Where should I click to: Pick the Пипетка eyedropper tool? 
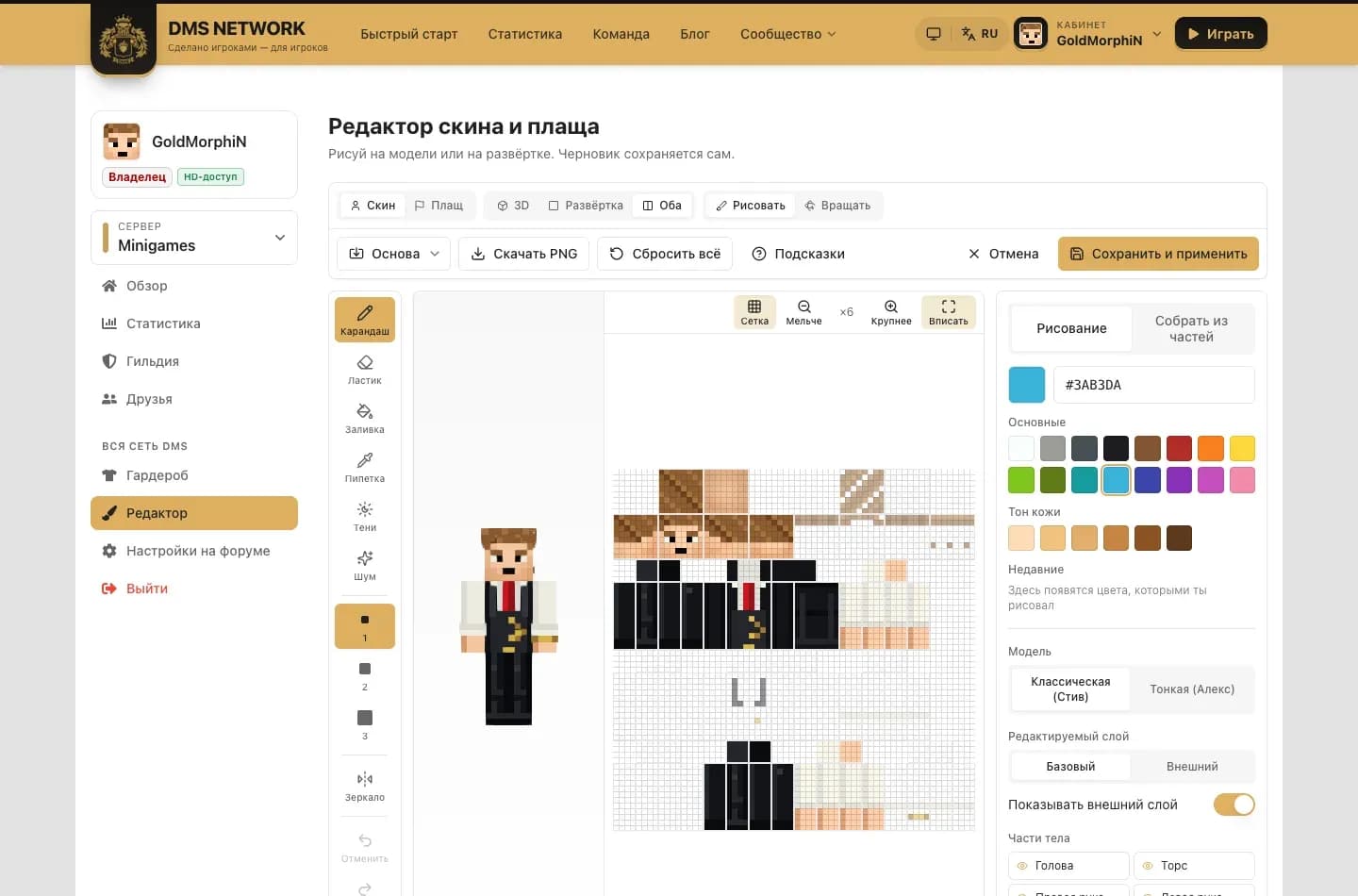coord(365,468)
